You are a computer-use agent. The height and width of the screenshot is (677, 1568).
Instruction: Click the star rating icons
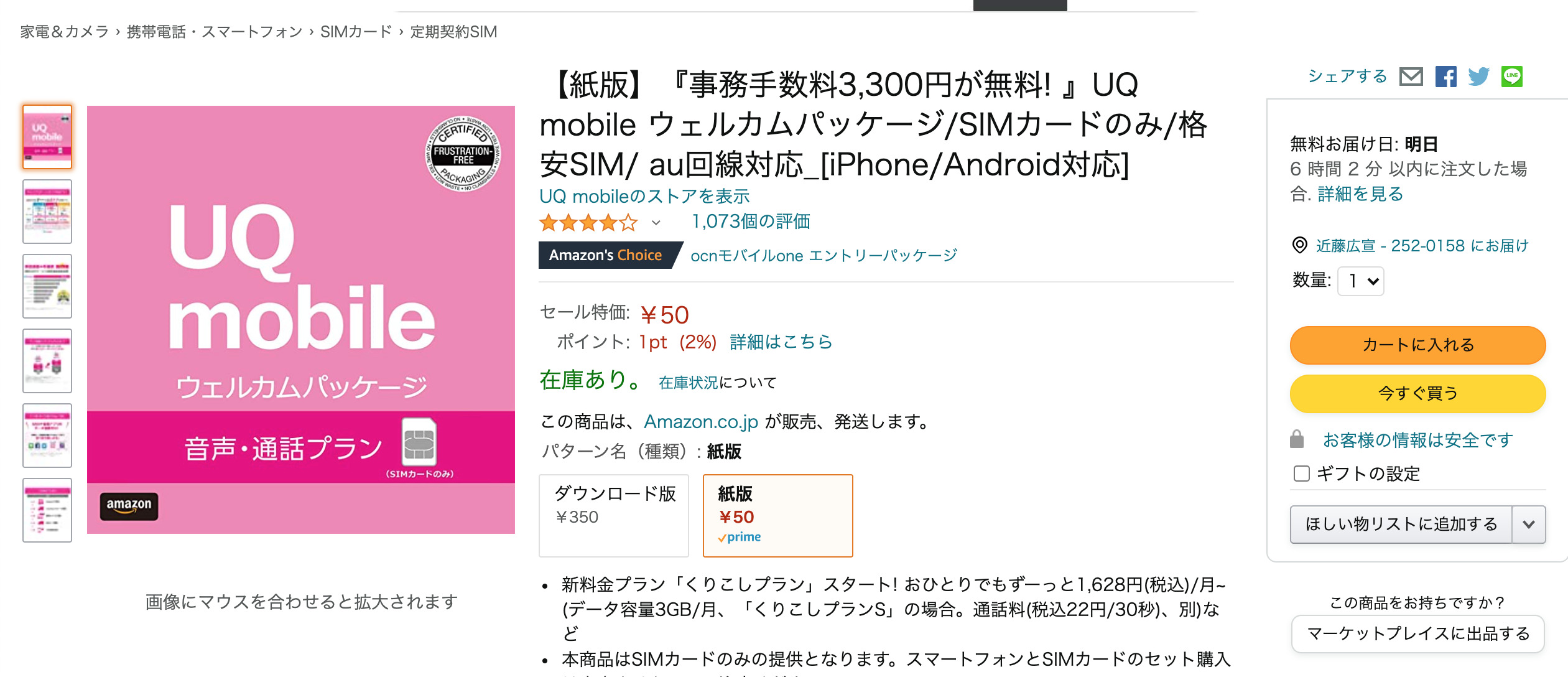(588, 222)
